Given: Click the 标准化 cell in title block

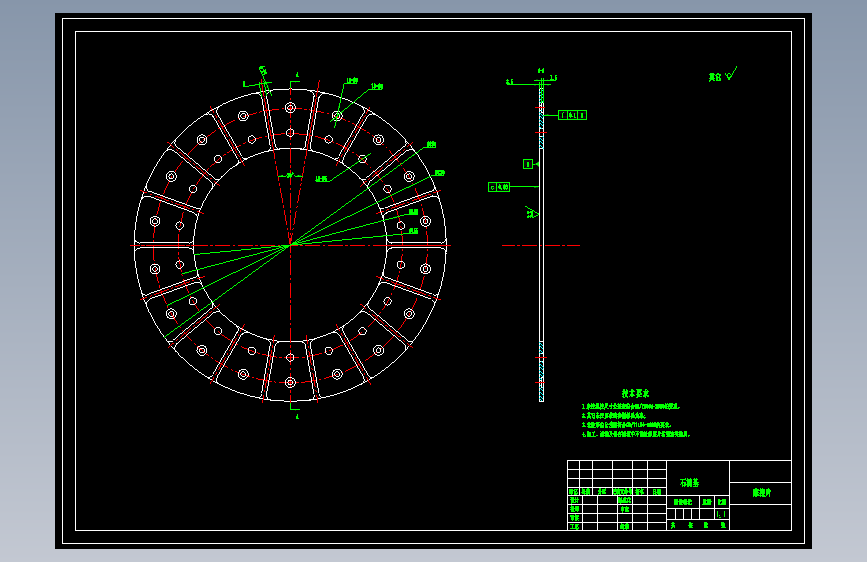Looking at the screenshot, I should point(625,500).
